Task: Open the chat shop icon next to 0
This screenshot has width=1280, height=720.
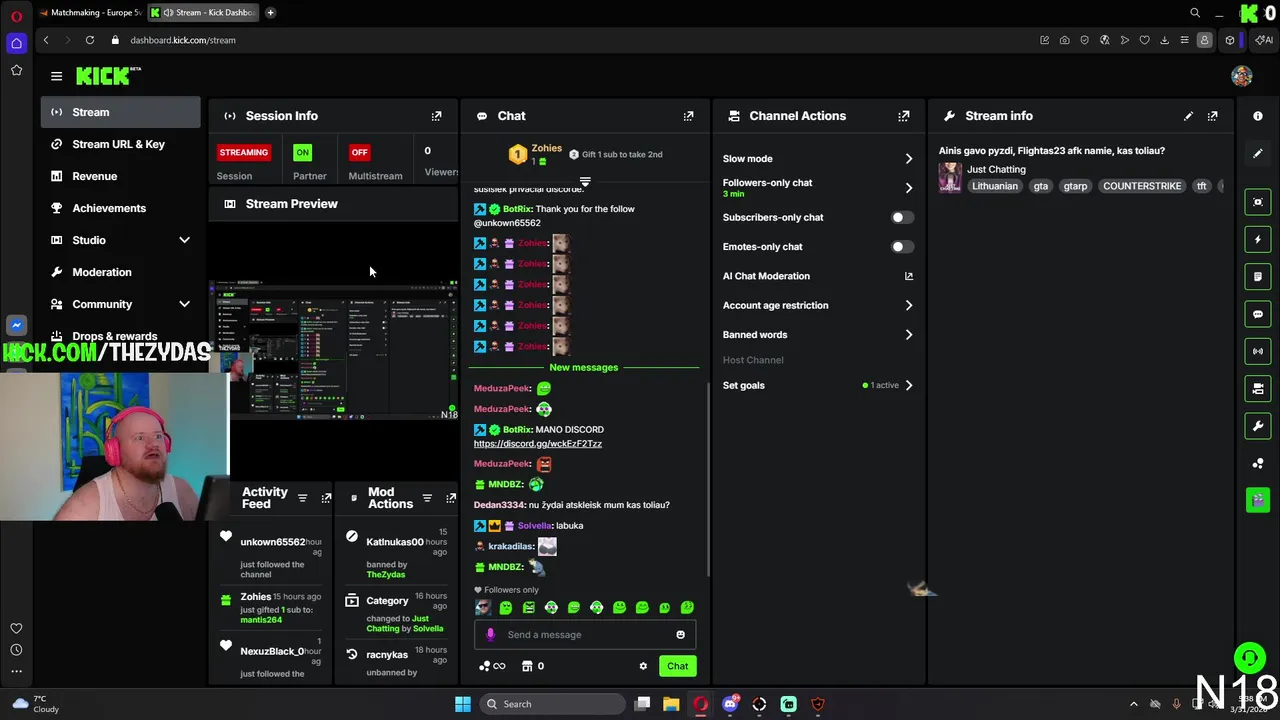Action: [527, 666]
